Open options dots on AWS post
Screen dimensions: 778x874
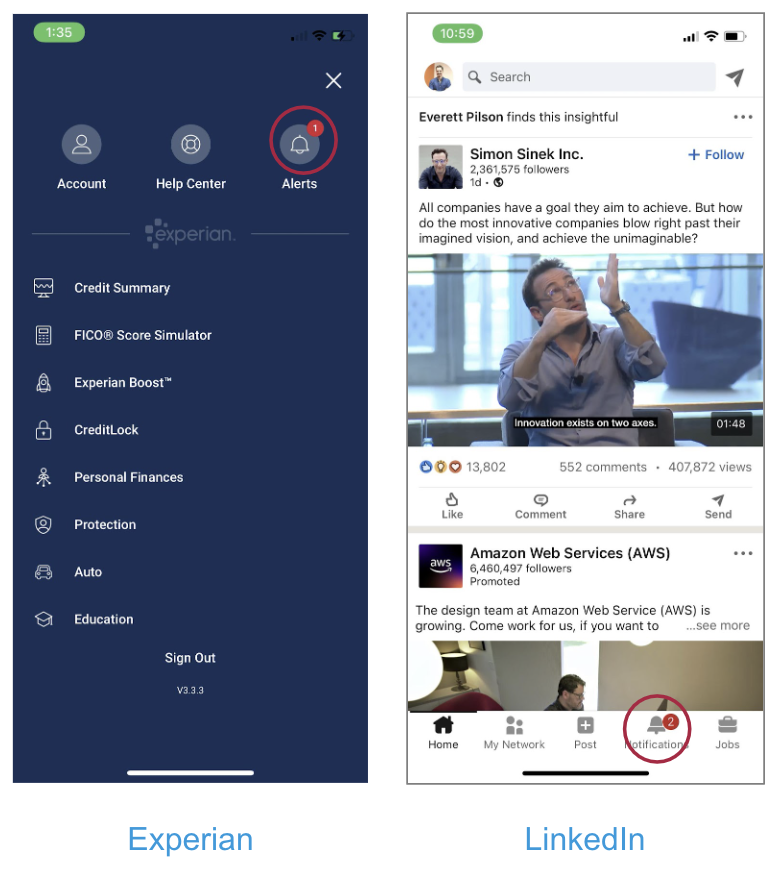click(742, 553)
